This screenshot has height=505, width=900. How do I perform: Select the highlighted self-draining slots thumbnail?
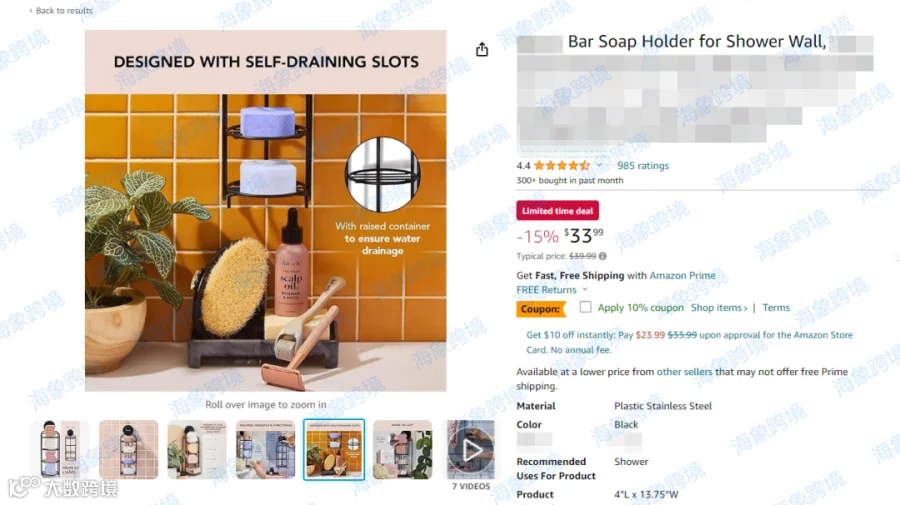(x=334, y=450)
